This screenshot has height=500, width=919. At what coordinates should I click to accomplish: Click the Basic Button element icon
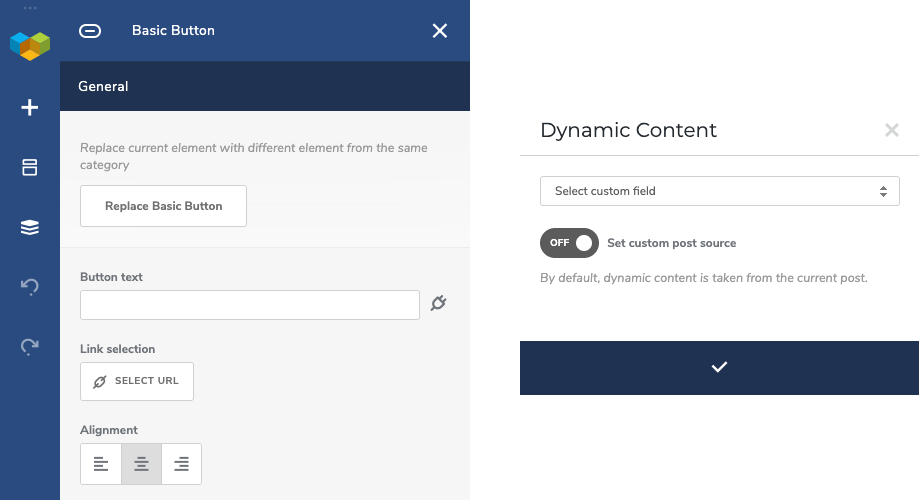pos(90,31)
